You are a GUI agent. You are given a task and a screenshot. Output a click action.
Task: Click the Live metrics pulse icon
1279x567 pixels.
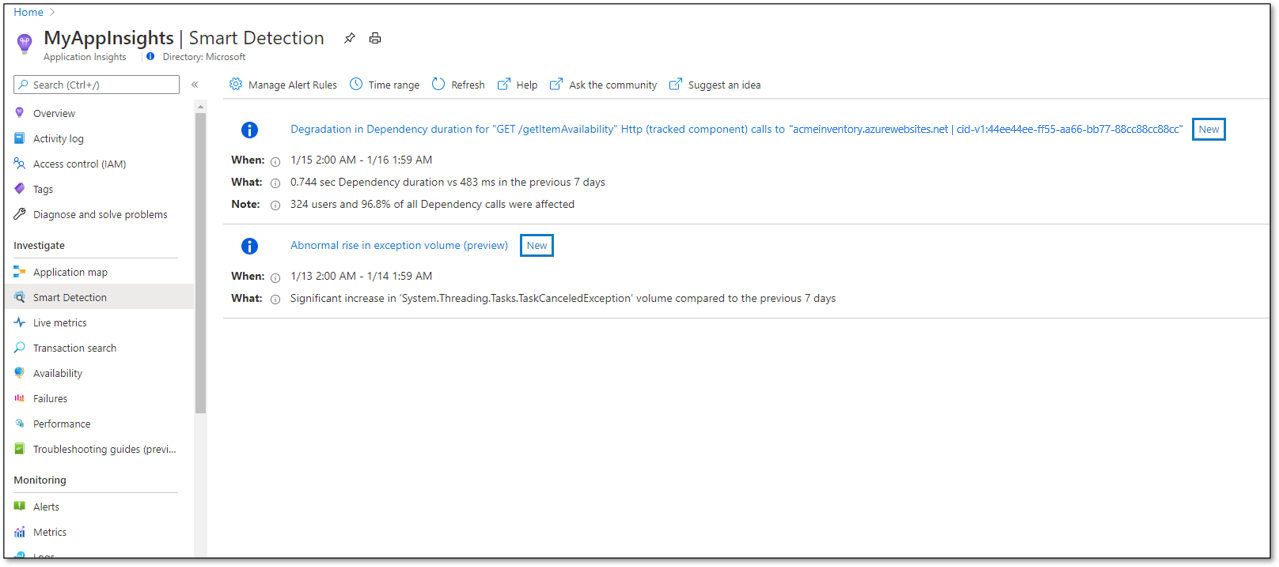[19, 322]
